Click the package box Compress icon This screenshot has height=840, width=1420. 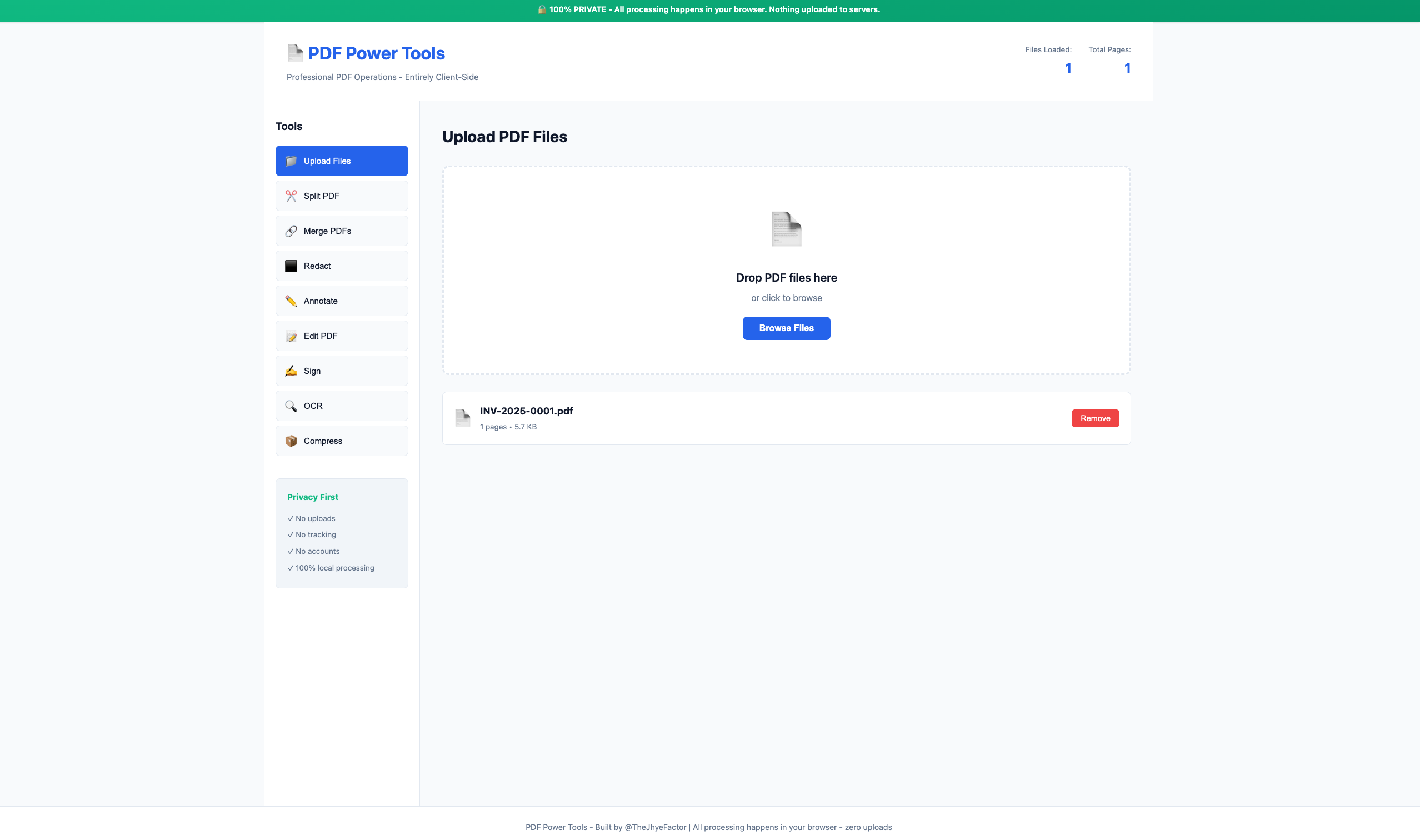coord(291,441)
